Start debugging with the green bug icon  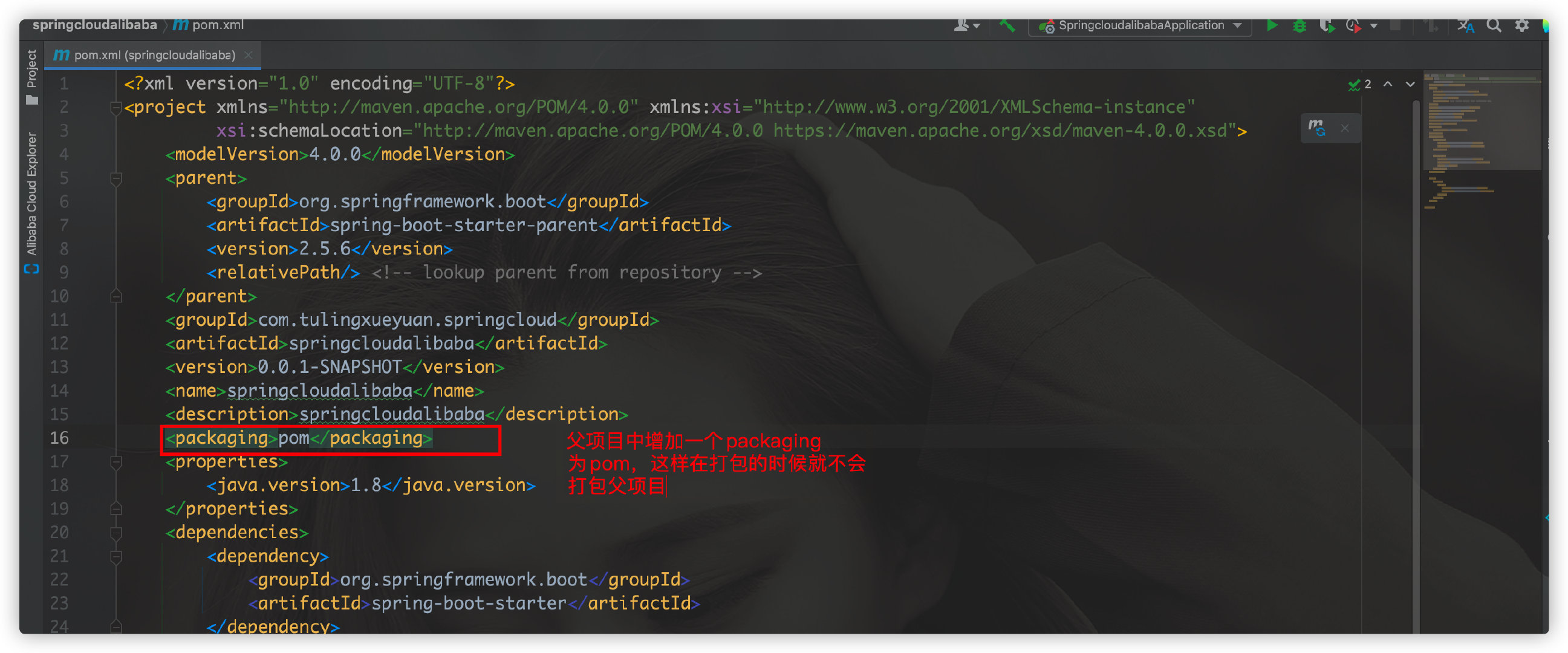(x=1299, y=25)
